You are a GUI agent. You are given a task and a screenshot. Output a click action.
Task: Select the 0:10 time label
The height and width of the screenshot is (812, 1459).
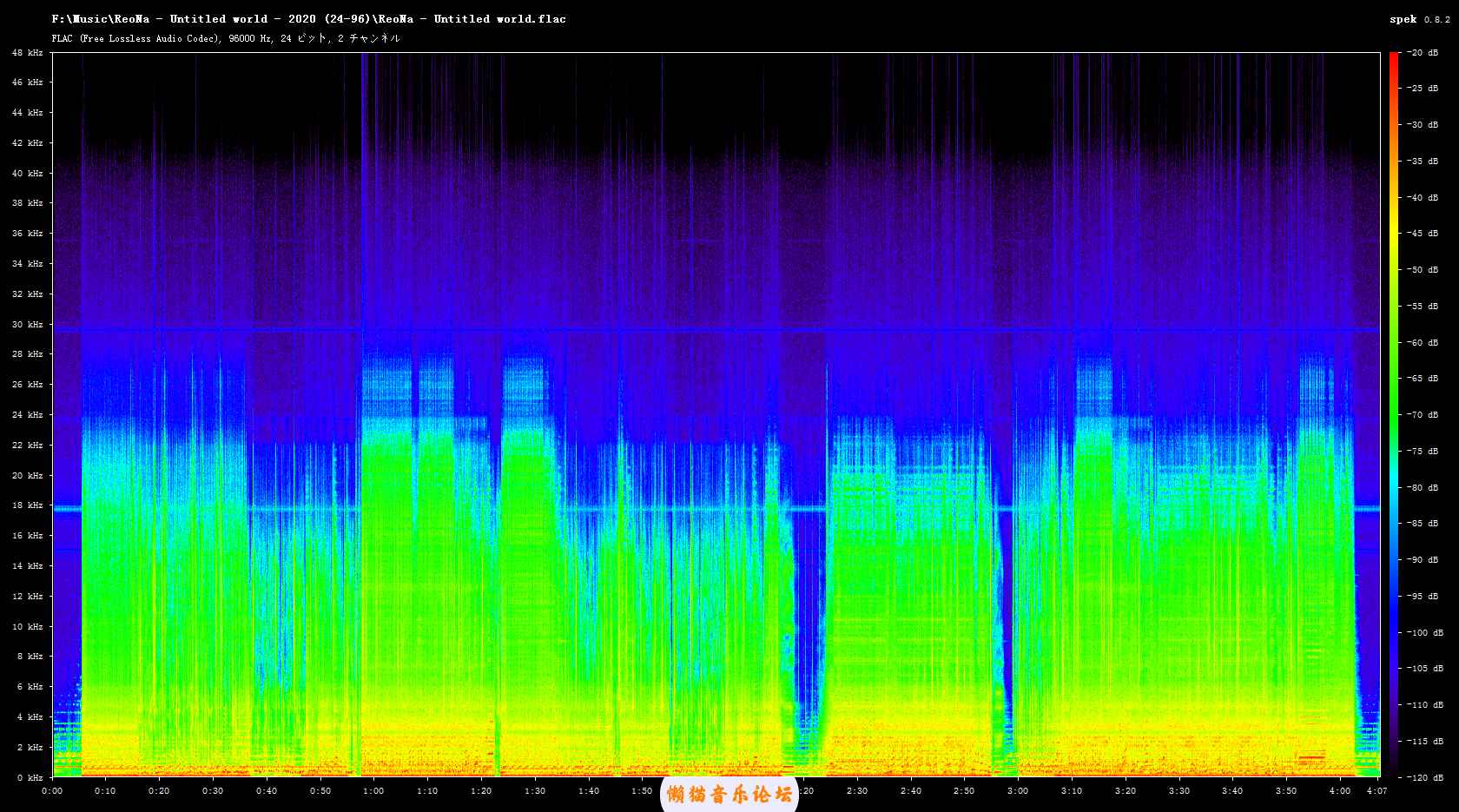click(x=106, y=791)
